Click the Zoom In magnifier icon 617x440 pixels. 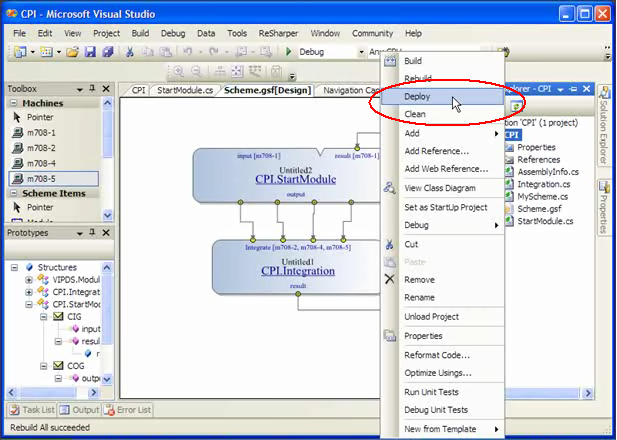pyautogui.click(x=179, y=71)
